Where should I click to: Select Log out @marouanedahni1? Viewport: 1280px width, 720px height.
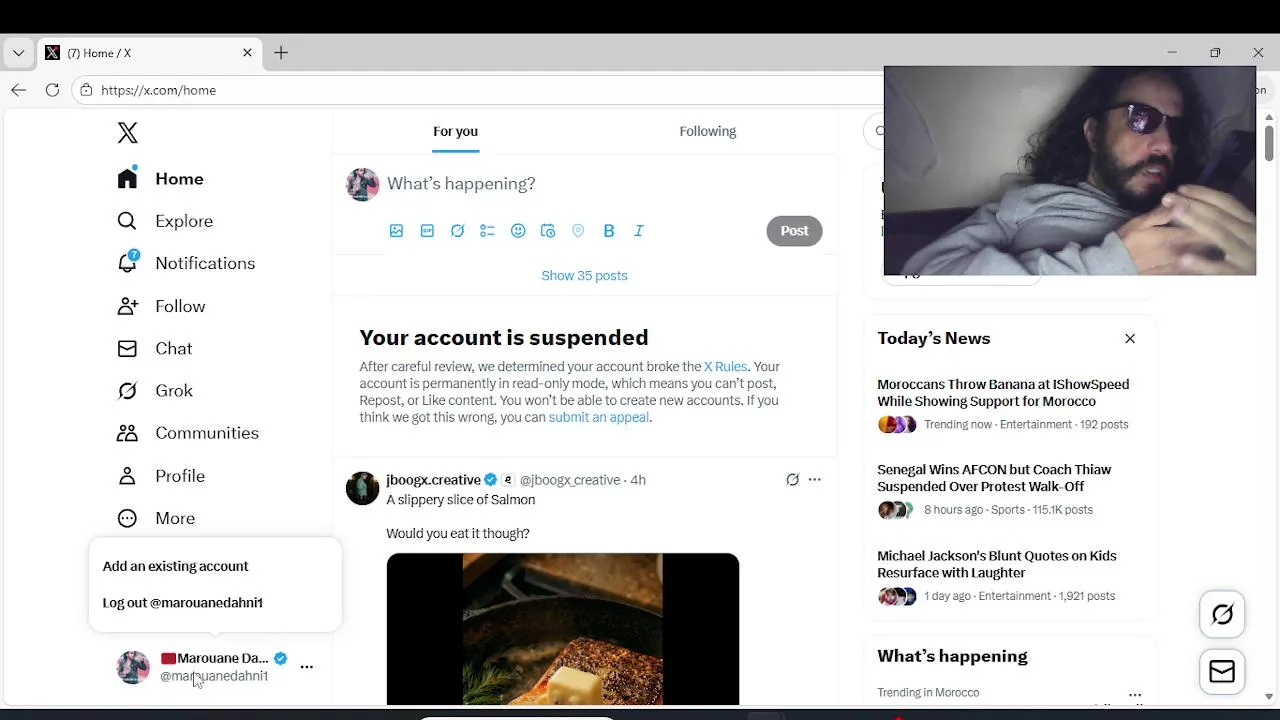point(182,603)
